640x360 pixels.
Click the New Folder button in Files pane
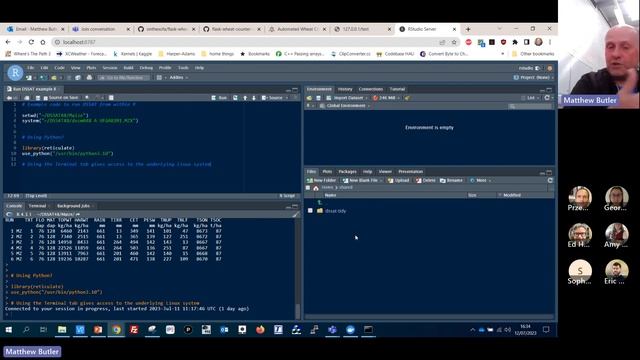322,180
